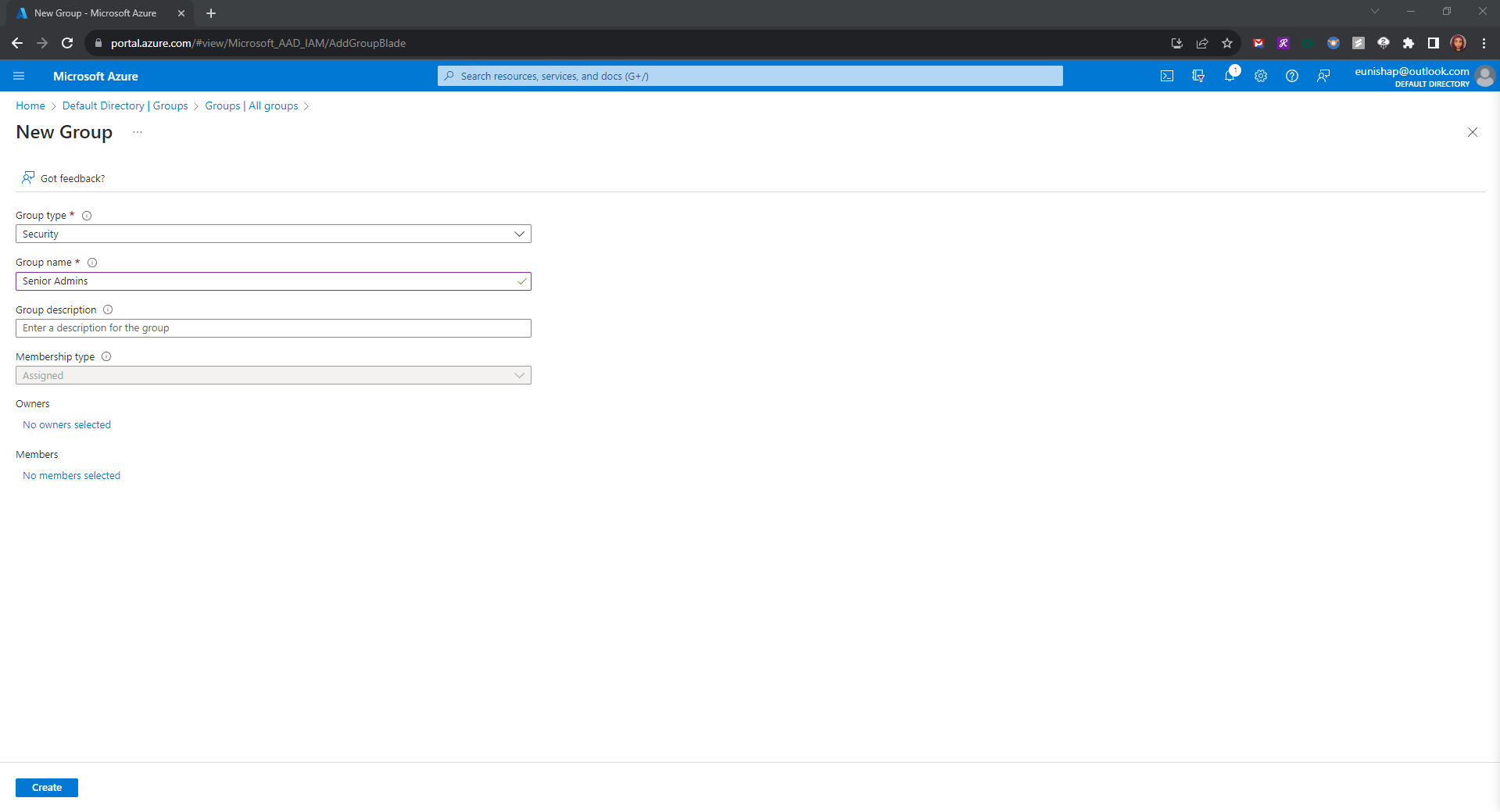Open the Help question mark icon
1500x812 pixels.
[1292, 76]
